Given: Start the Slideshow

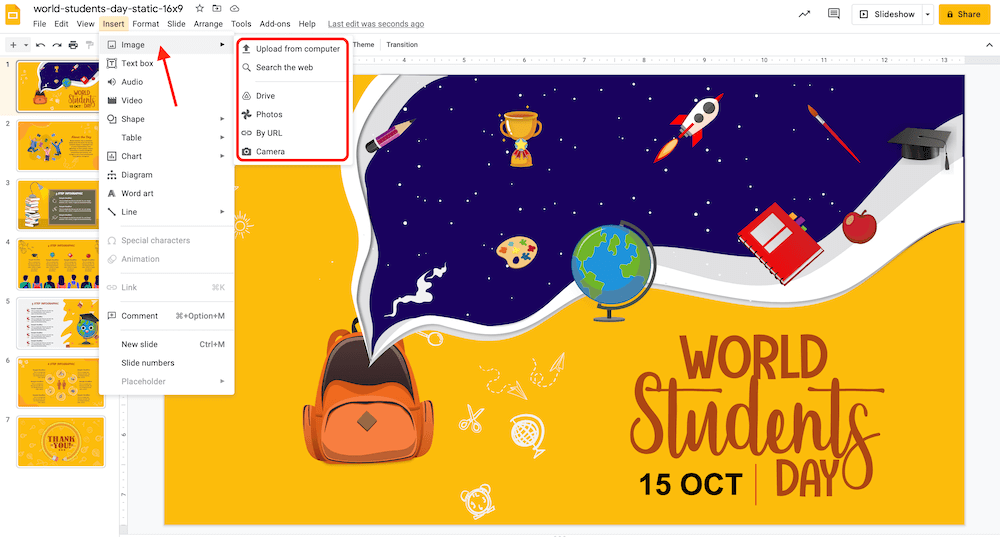Looking at the screenshot, I should (x=886, y=15).
